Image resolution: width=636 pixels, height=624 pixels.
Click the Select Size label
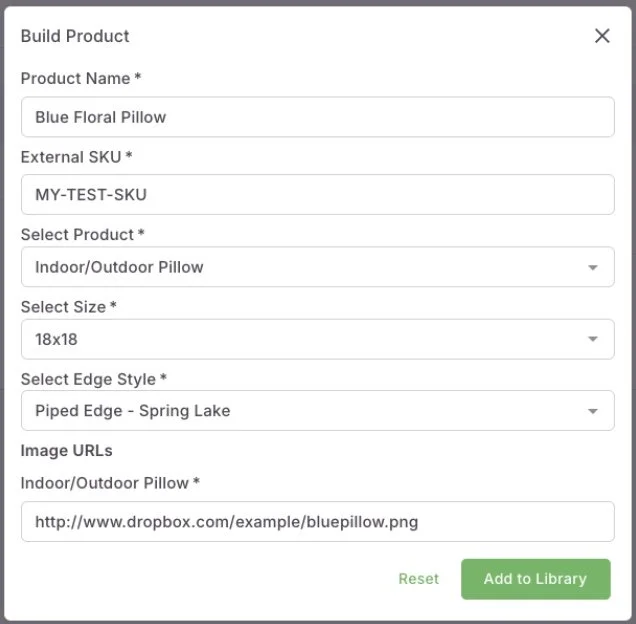point(68,307)
